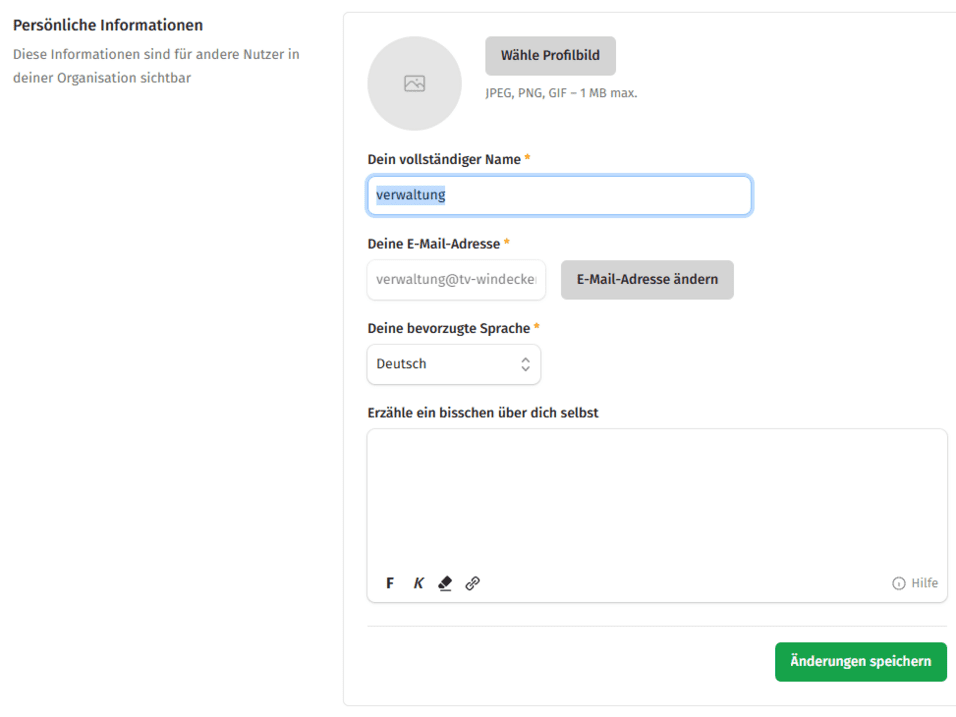Image resolution: width=956 pixels, height=717 pixels.
Task: Click the Deine E-Mail-Adresse label
Action: pos(433,244)
